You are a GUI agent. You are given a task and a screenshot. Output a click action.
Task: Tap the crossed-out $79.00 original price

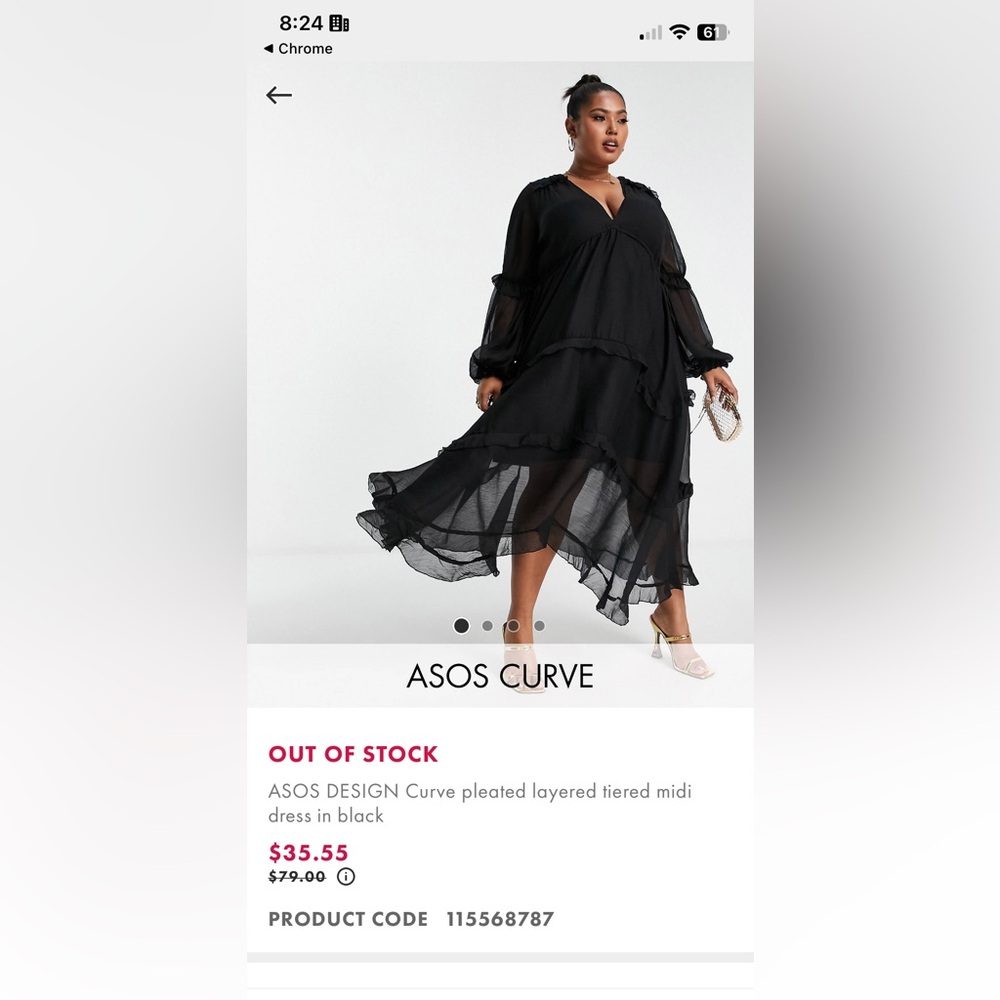point(297,877)
